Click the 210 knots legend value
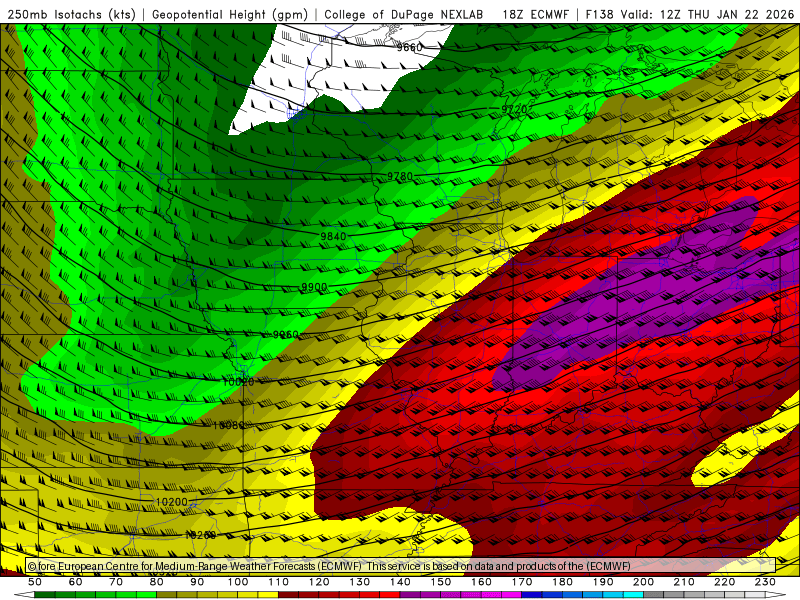The height and width of the screenshot is (600, 800). coord(684,582)
